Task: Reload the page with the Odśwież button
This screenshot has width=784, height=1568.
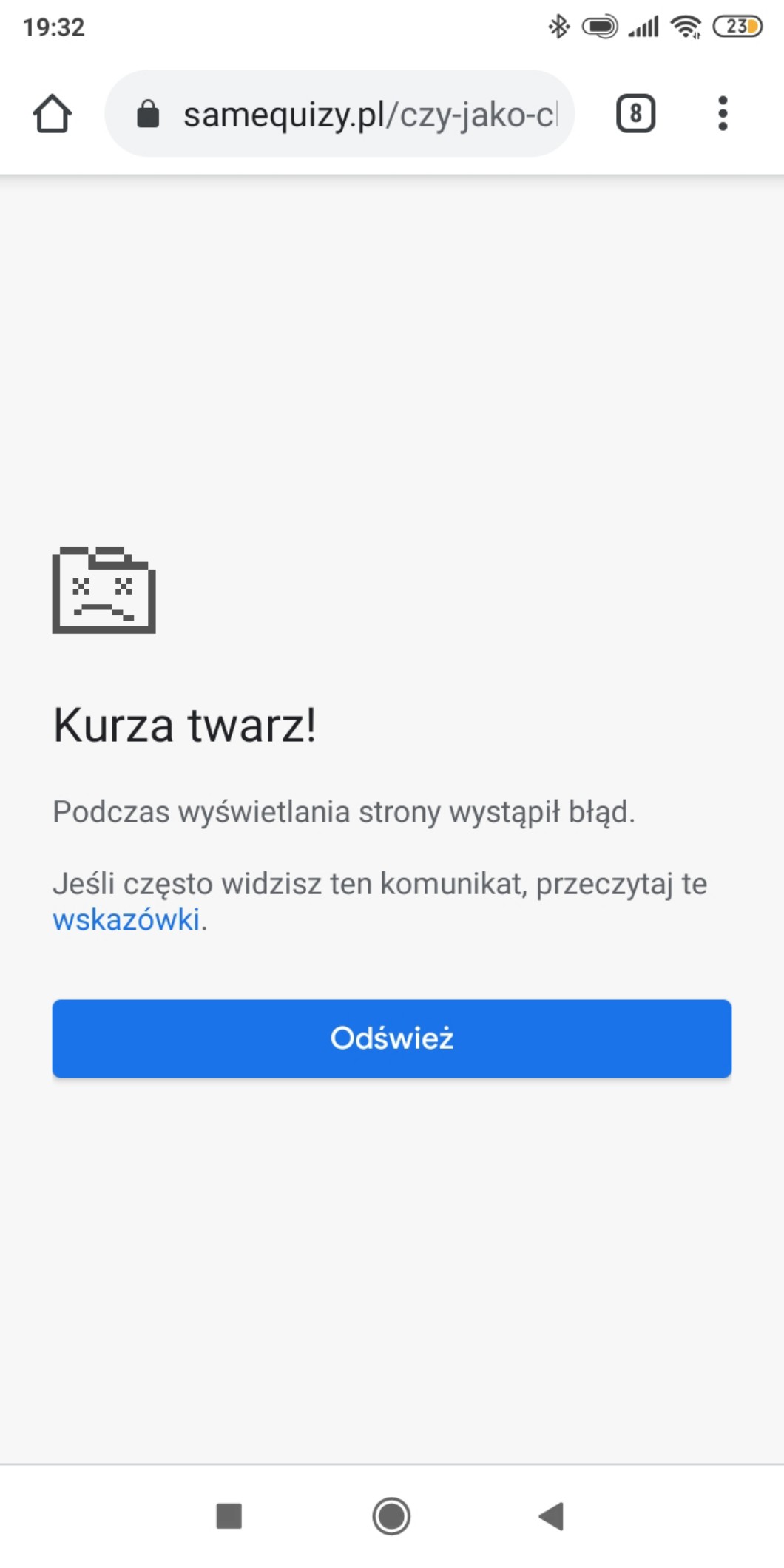Action: pos(392,1038)
